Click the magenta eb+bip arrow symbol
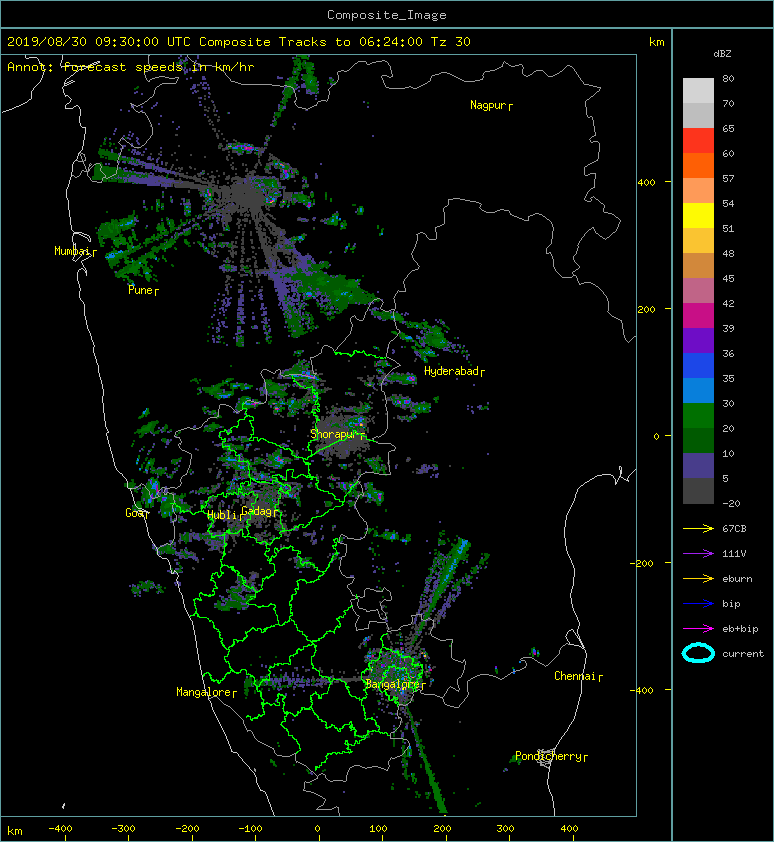Viewport: 774px width, 842px height. pos(698,628)
